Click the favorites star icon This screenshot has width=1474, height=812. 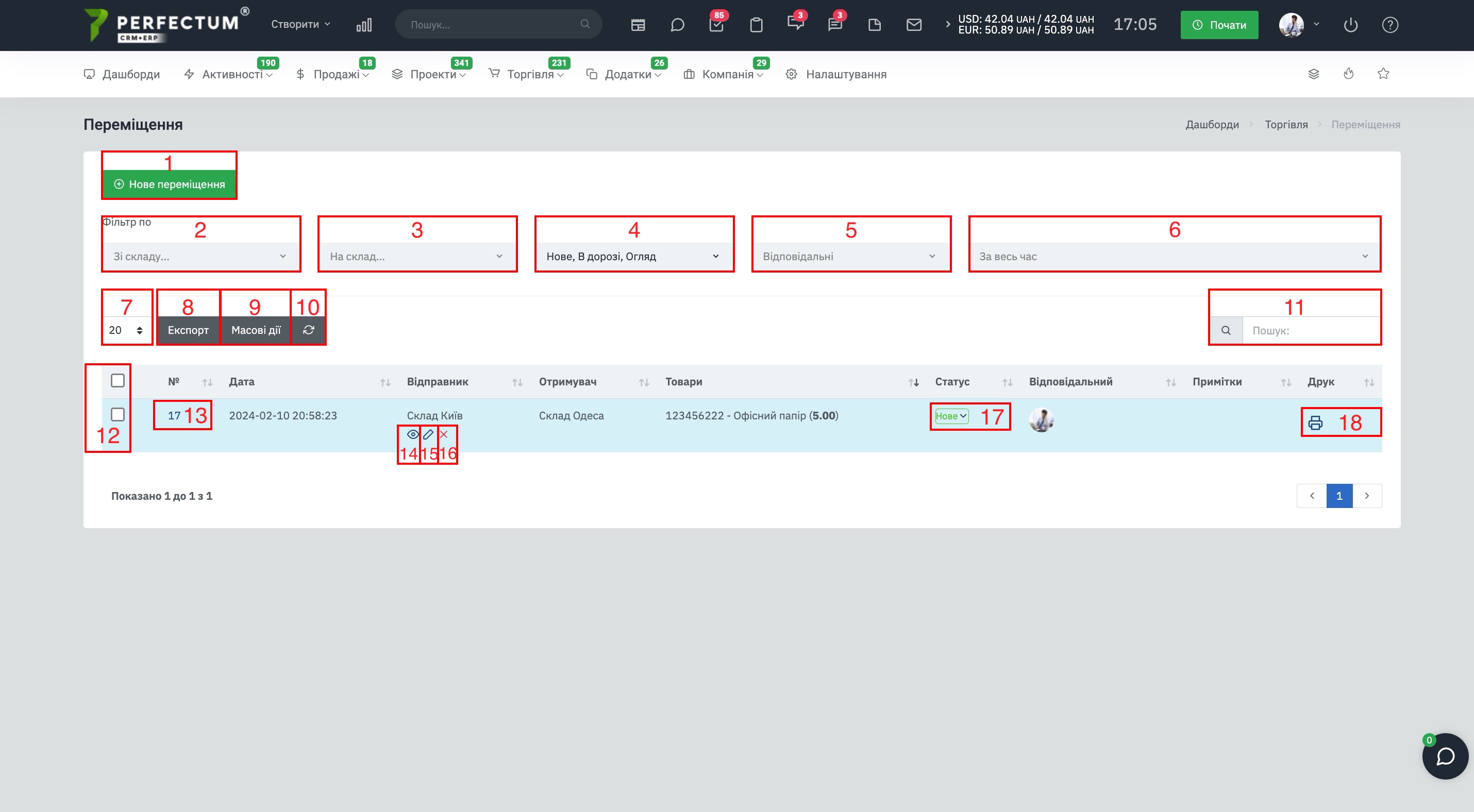pos(1383,74)
